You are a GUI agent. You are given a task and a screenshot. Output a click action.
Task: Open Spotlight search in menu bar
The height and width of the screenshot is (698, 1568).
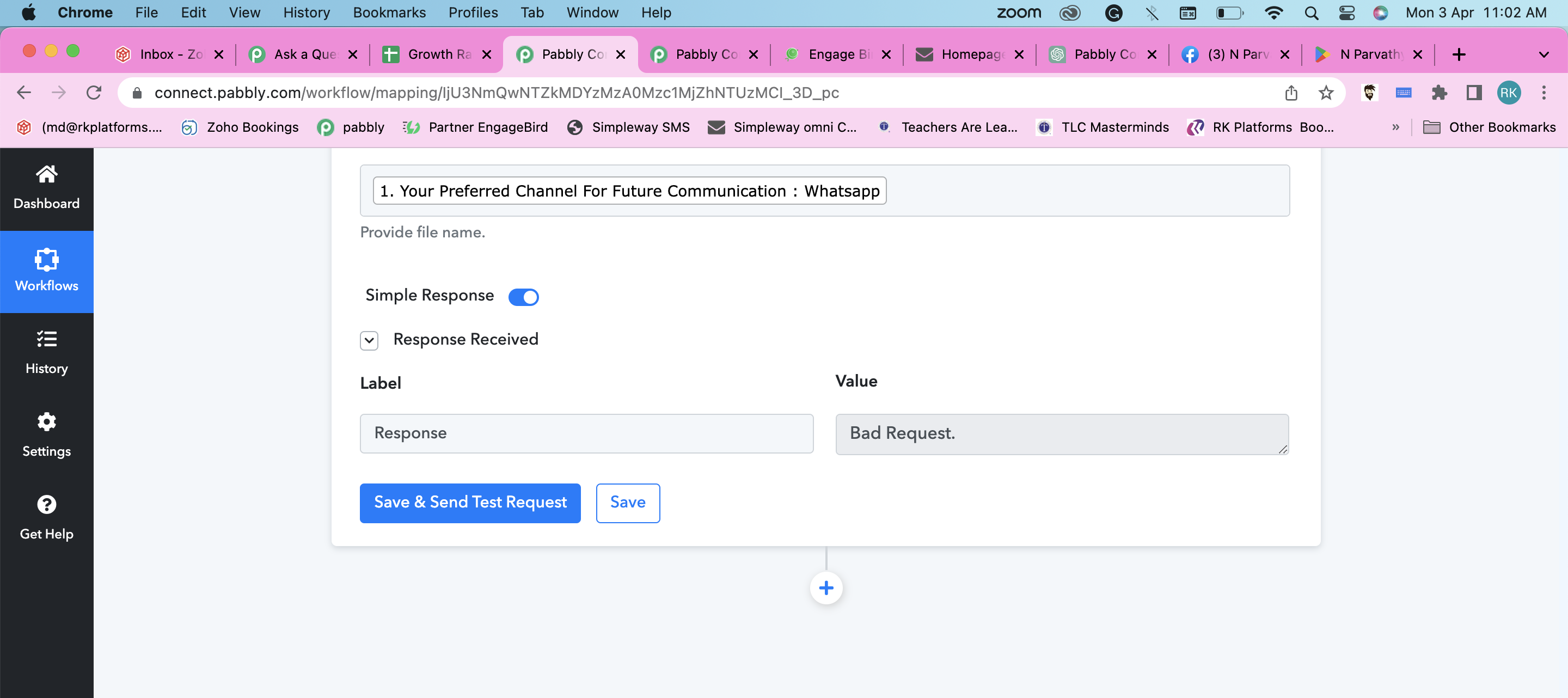tap(1312, 13)
